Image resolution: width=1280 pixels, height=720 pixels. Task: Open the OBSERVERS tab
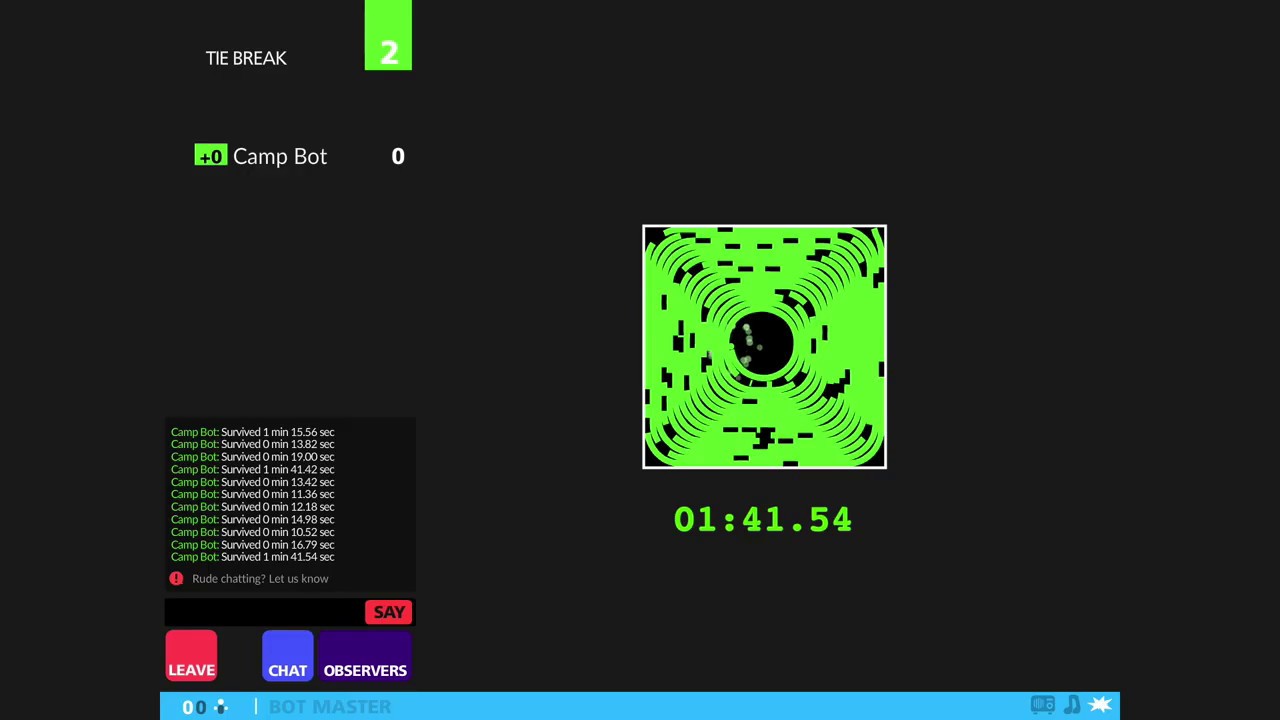pyautogui.click(x=365, y=656)
